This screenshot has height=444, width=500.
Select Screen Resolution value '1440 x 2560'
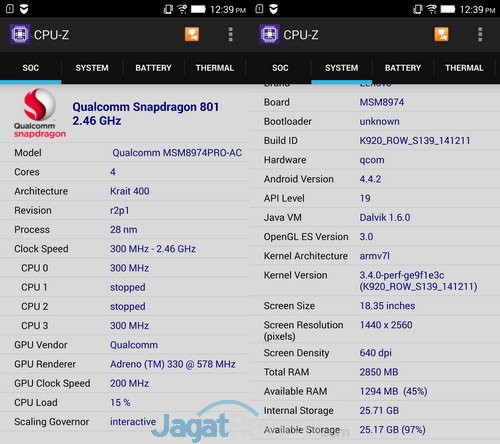click(x=386, y=325)
